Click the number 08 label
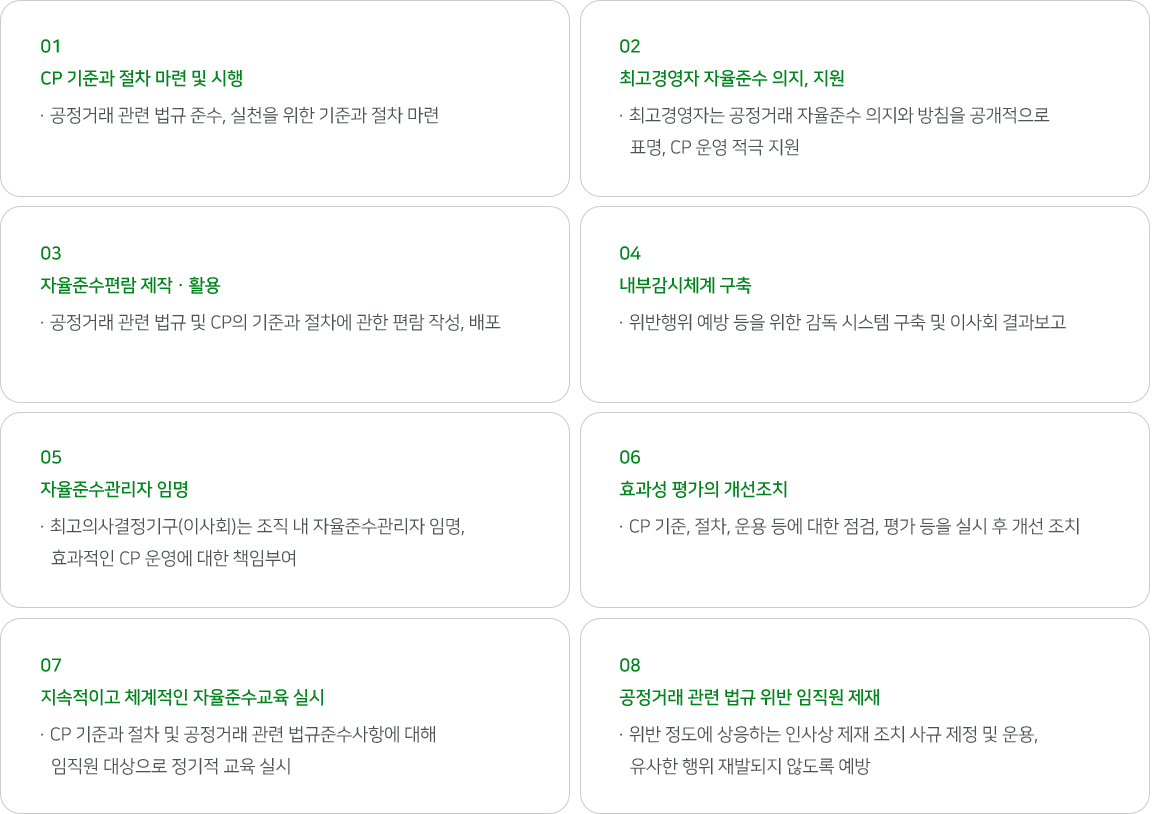Viewport: 1160px width, 814px height. pos(630,665)
